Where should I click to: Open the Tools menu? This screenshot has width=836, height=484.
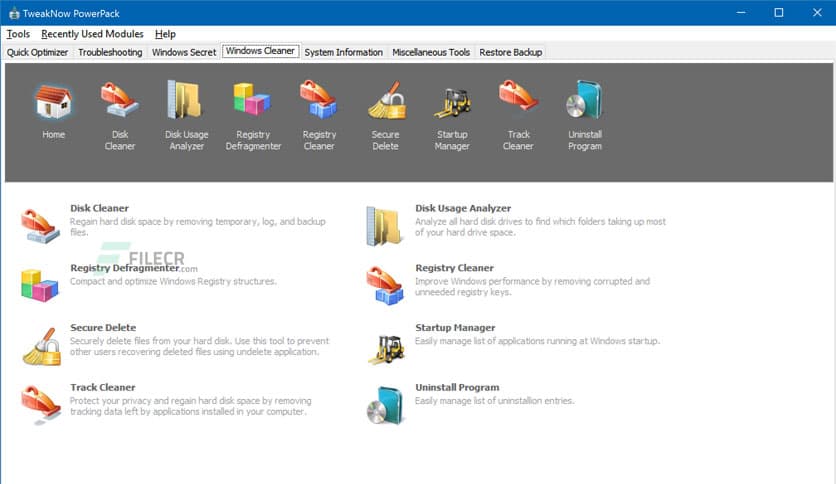point(18,34)
